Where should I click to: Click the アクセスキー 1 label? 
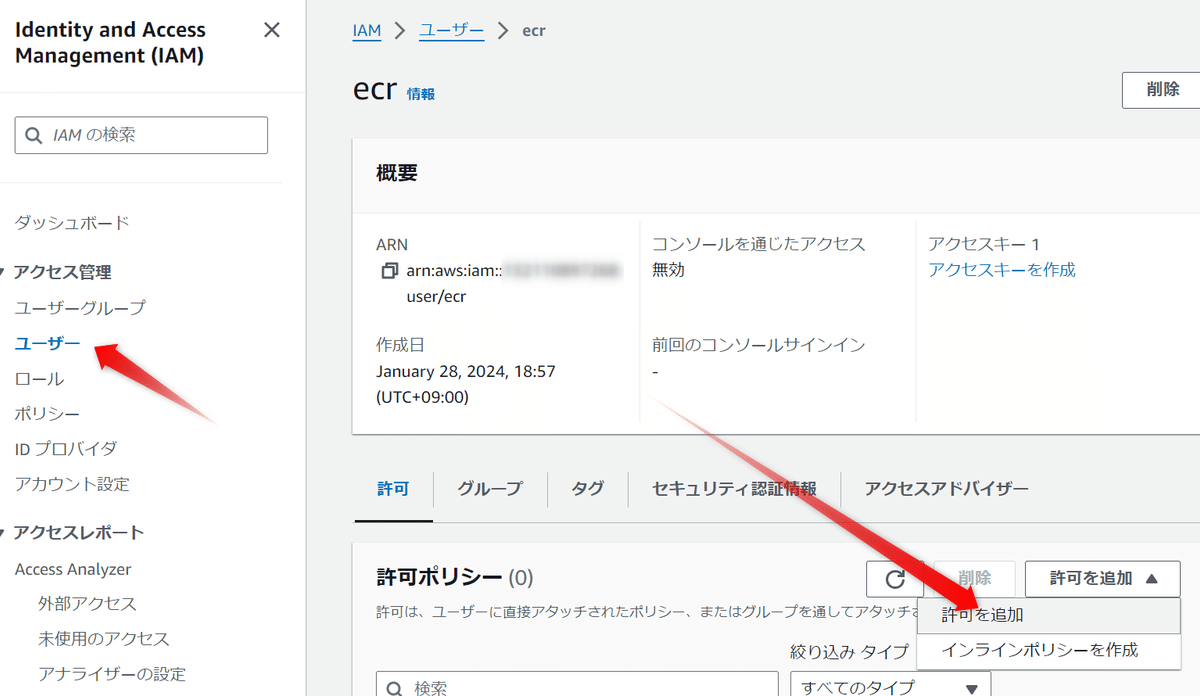984,244
